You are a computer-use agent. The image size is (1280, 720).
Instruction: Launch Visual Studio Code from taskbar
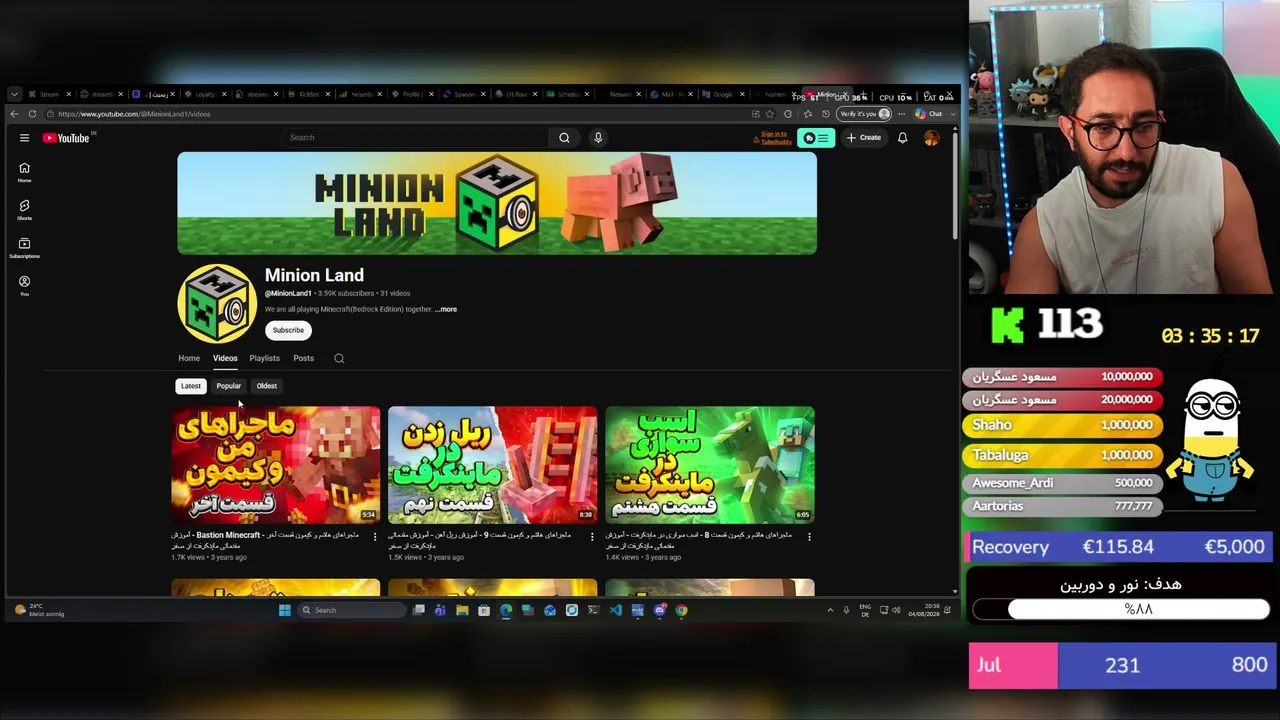click(x=615, y=610)
